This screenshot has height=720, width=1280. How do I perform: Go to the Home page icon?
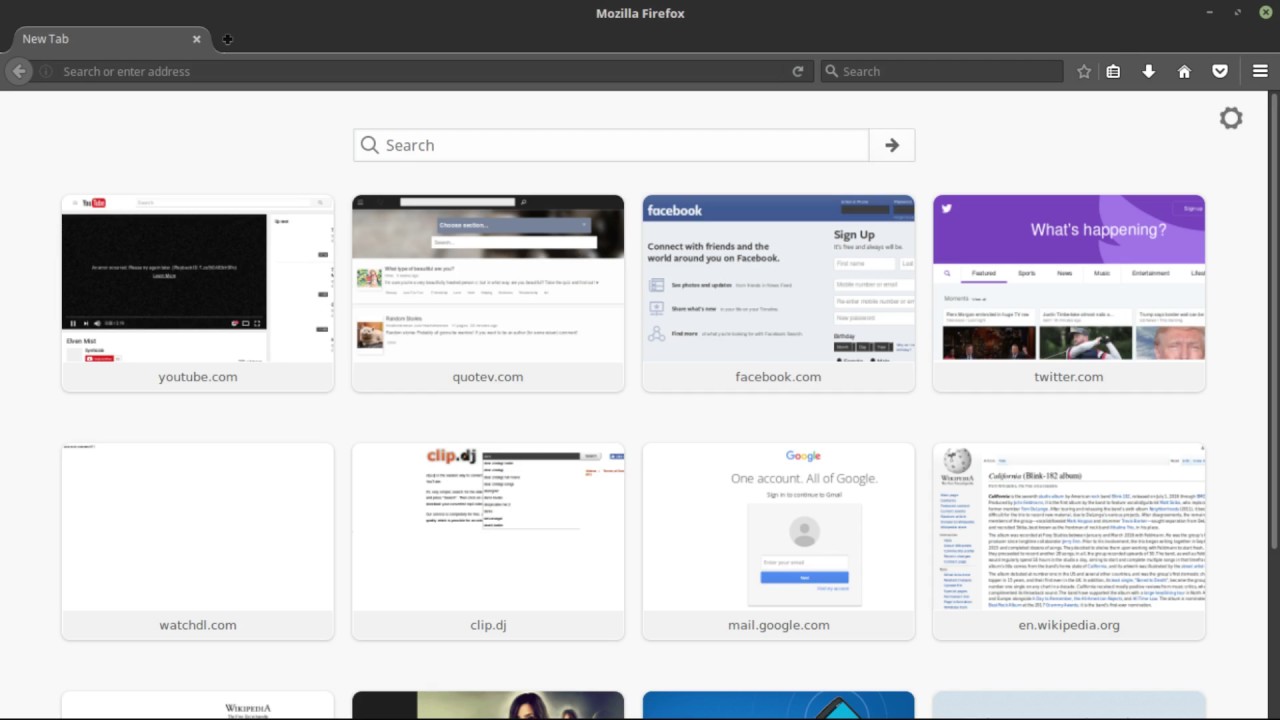click(1184, 72)
